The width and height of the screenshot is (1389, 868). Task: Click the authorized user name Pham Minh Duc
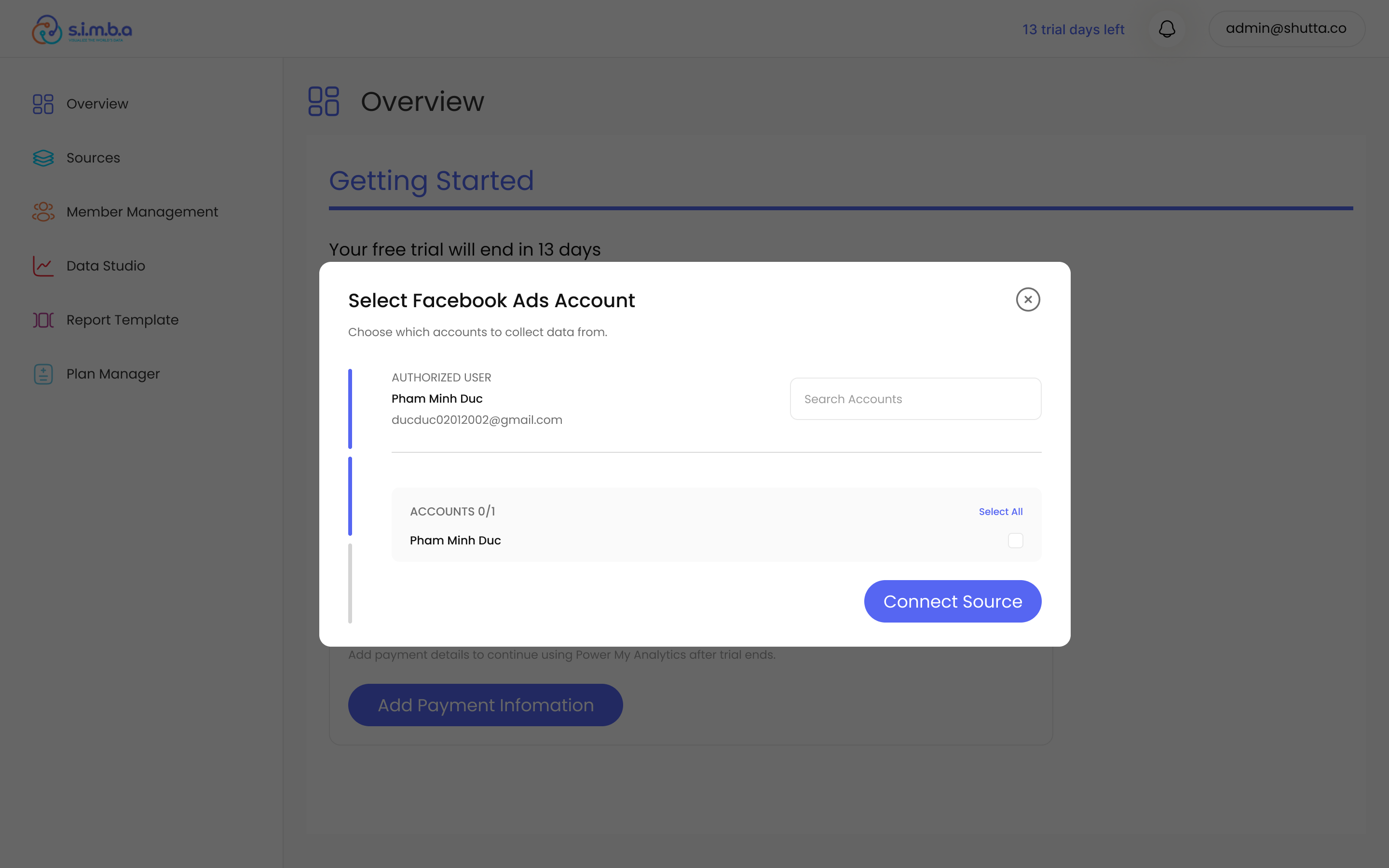click(x=437, y=398)
